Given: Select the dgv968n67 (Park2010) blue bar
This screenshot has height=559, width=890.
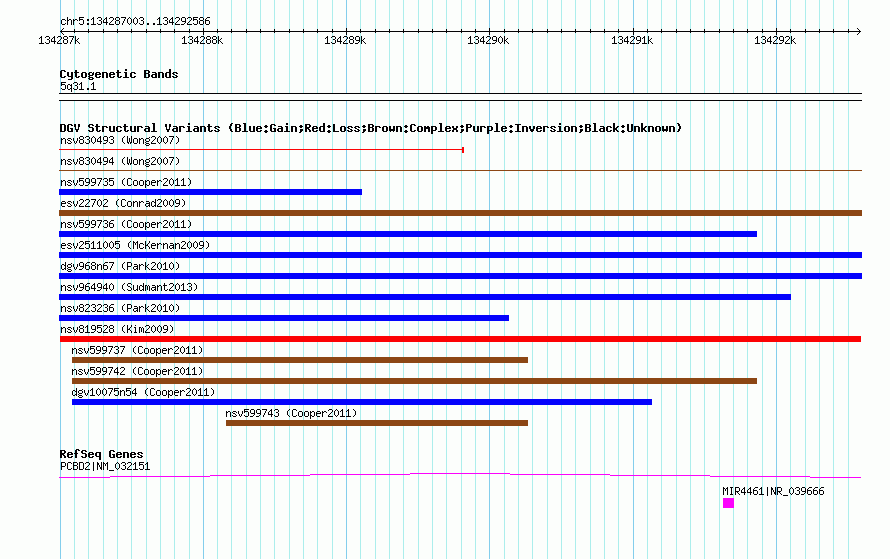Looking at the screenshot, I should click(x=460, y=276).
